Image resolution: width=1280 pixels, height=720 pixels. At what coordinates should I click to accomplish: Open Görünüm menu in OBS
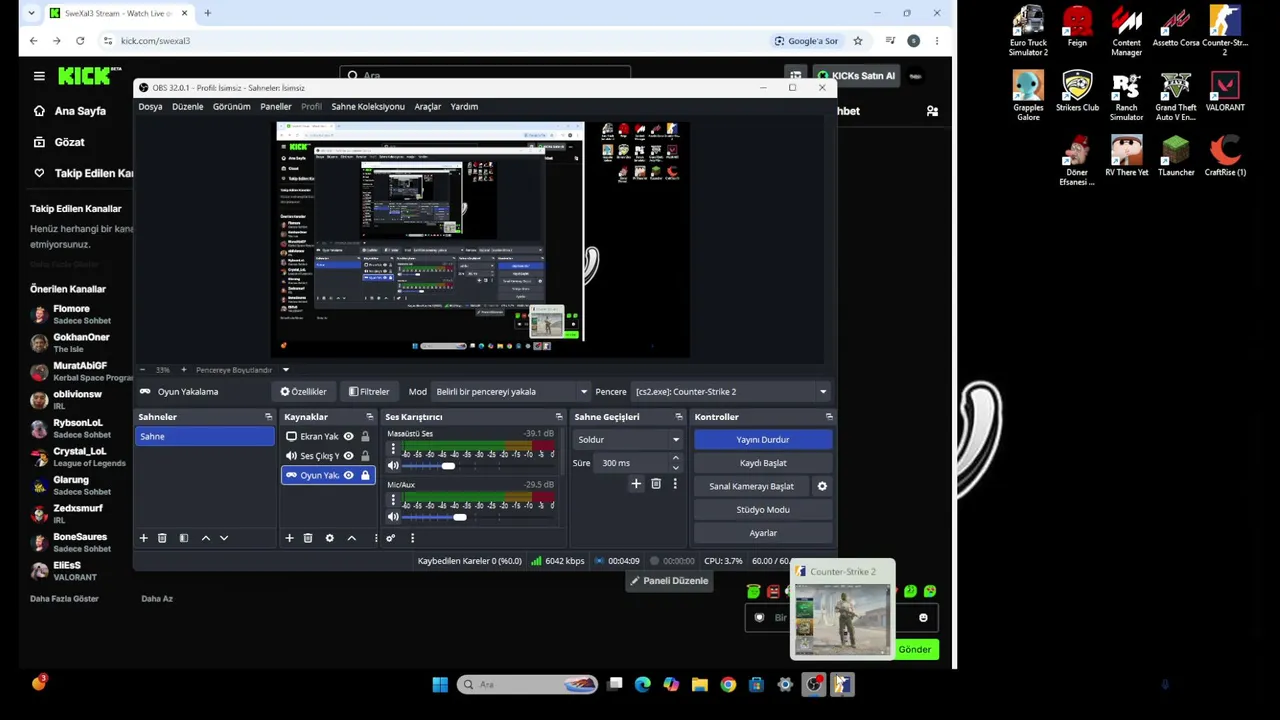[x=232, y=107]
